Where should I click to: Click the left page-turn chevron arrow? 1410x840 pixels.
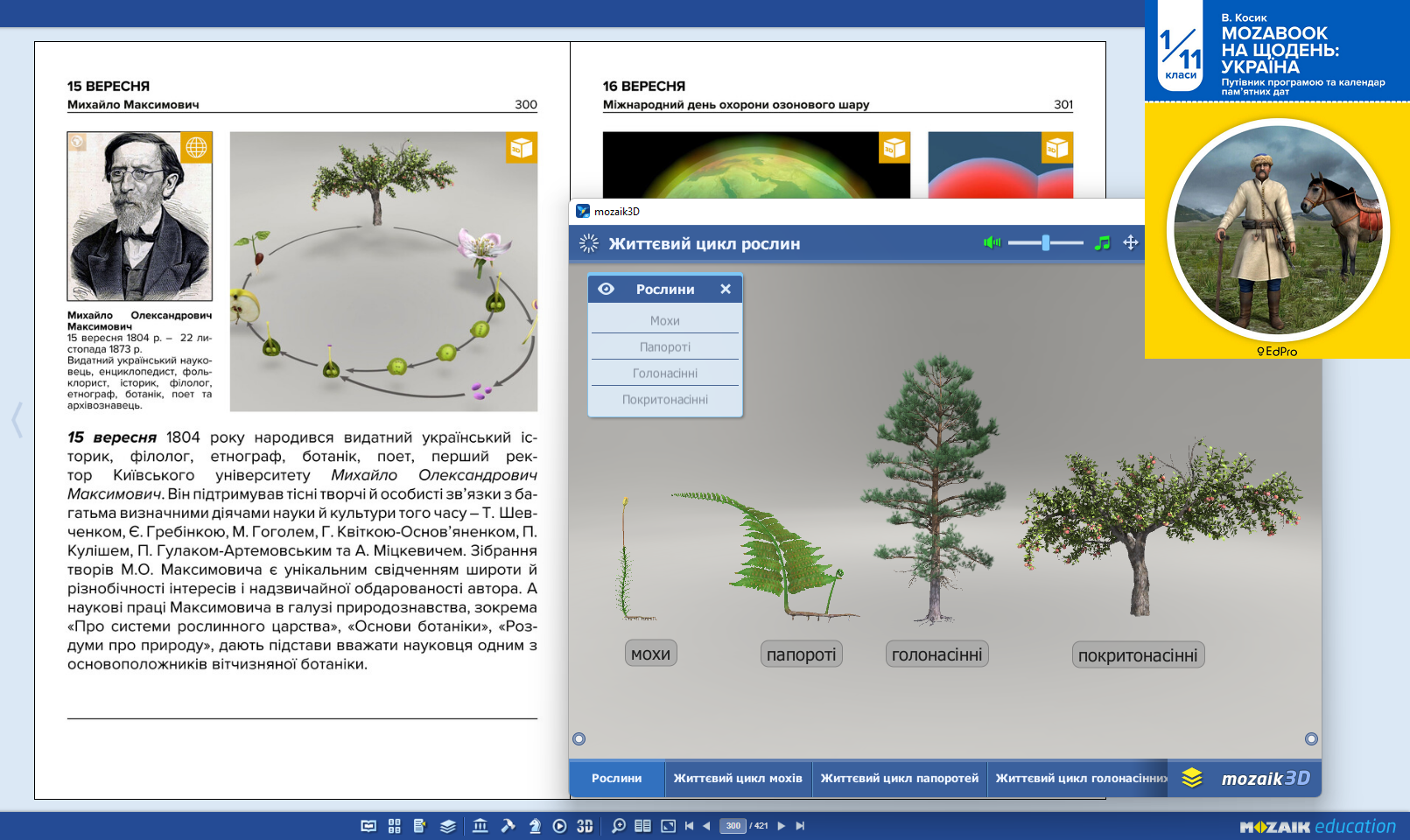click(x=17, y=420)
